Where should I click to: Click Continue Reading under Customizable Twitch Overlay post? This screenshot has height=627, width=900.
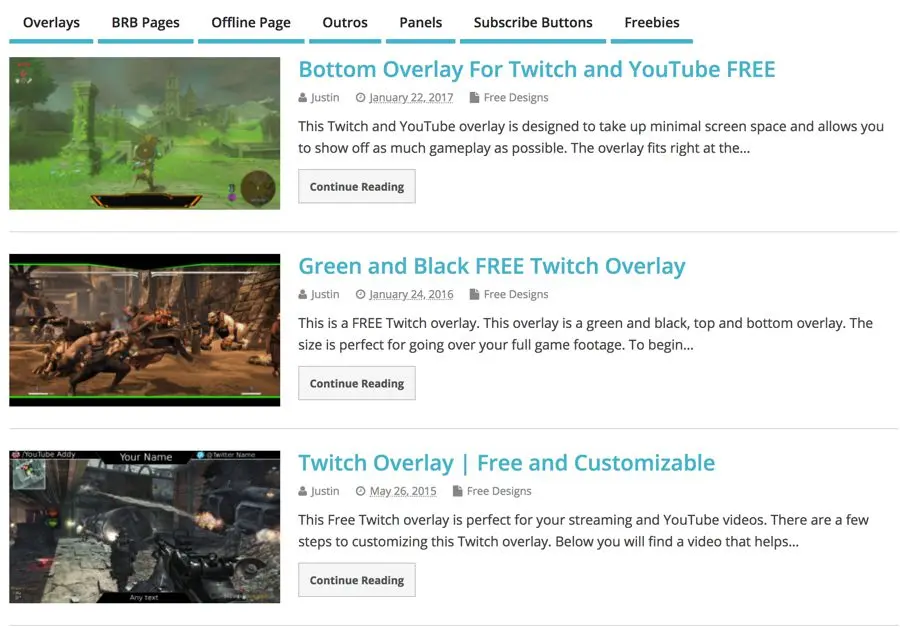(x=356, y=580)
